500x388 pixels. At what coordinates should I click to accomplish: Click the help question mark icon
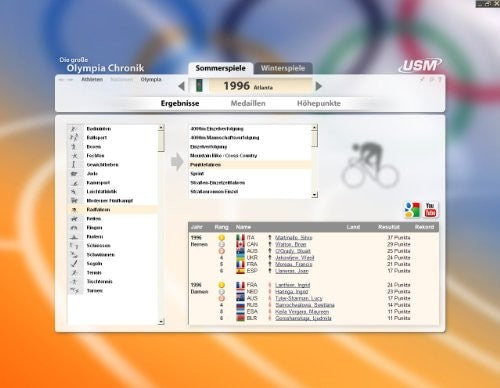click(x=440, y=80)
